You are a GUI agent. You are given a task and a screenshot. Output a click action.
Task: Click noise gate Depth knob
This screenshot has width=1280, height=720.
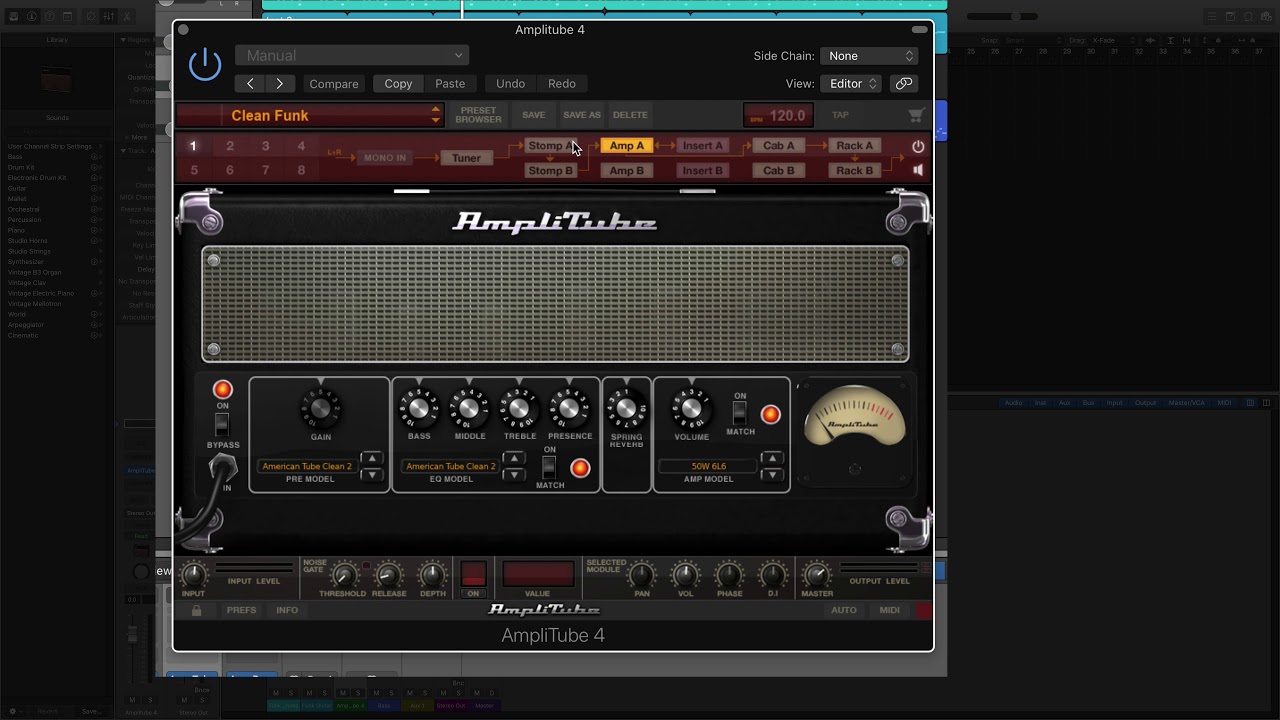[x=432, y=575]
